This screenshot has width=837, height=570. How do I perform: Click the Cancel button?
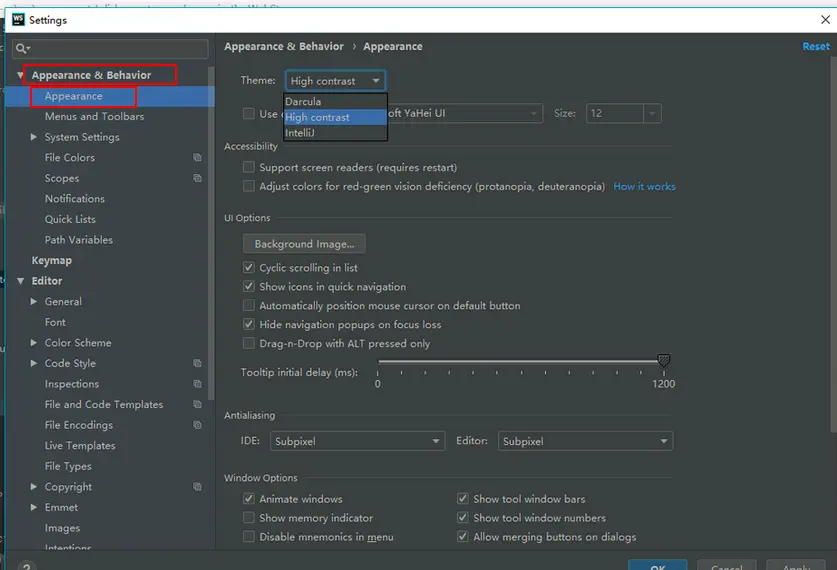727,566
